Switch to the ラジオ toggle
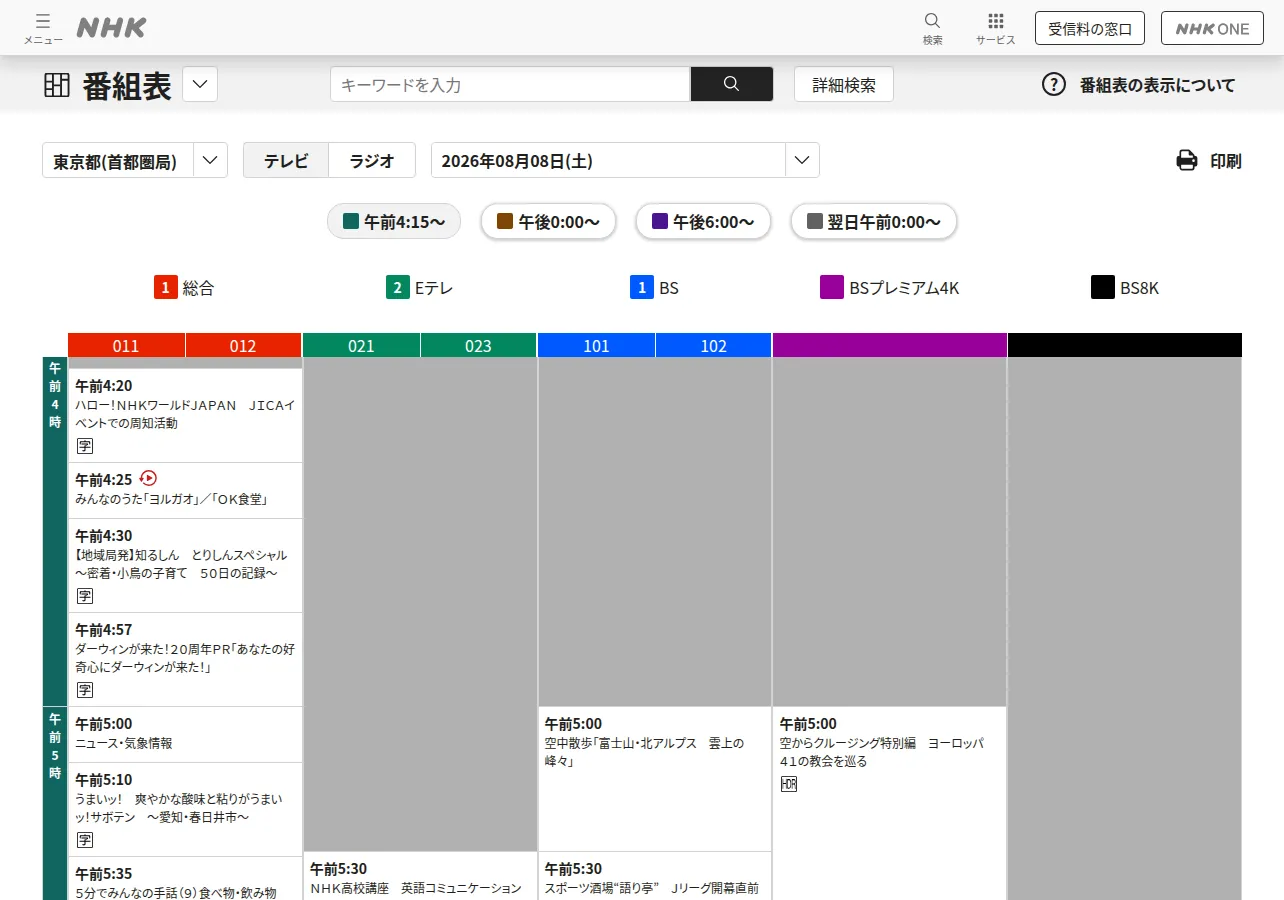This screenshot has height=900, width=1284. 372,160
